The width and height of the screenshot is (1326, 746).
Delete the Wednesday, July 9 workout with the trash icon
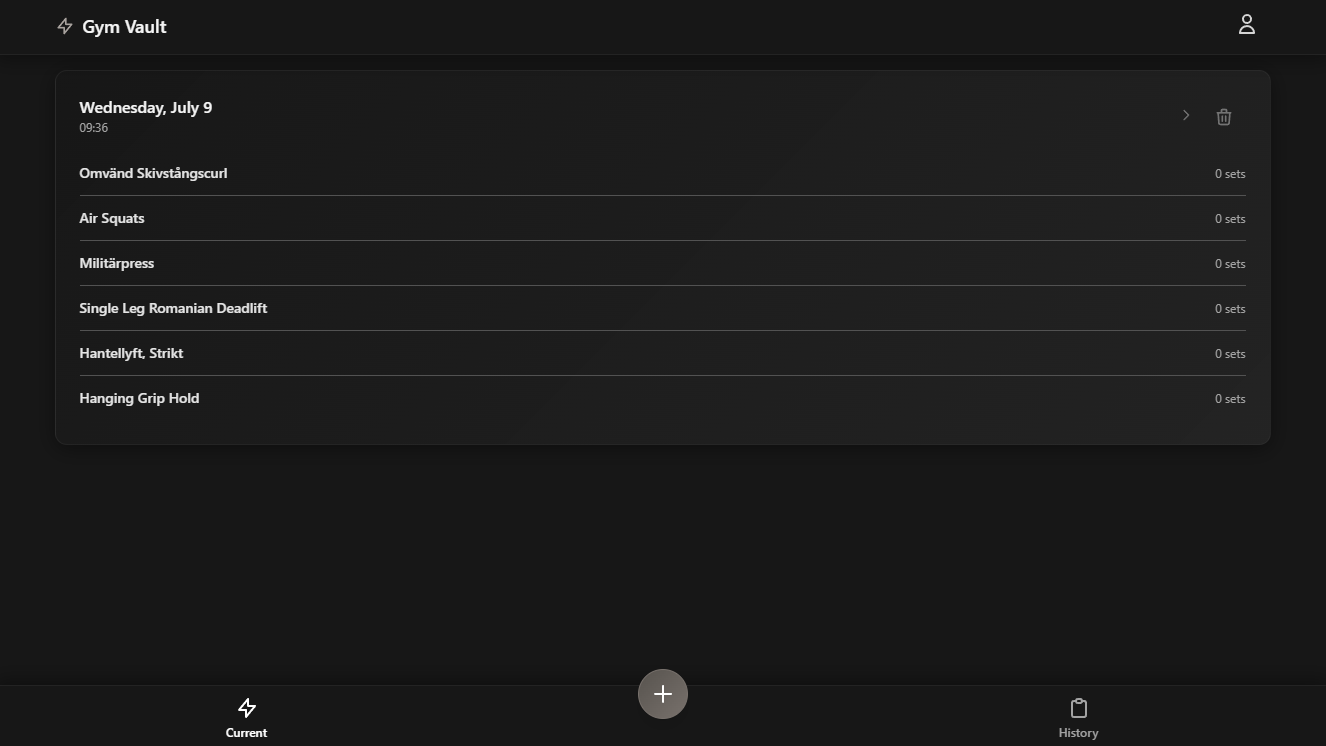pyautogui.click(x=1223, y=117)
